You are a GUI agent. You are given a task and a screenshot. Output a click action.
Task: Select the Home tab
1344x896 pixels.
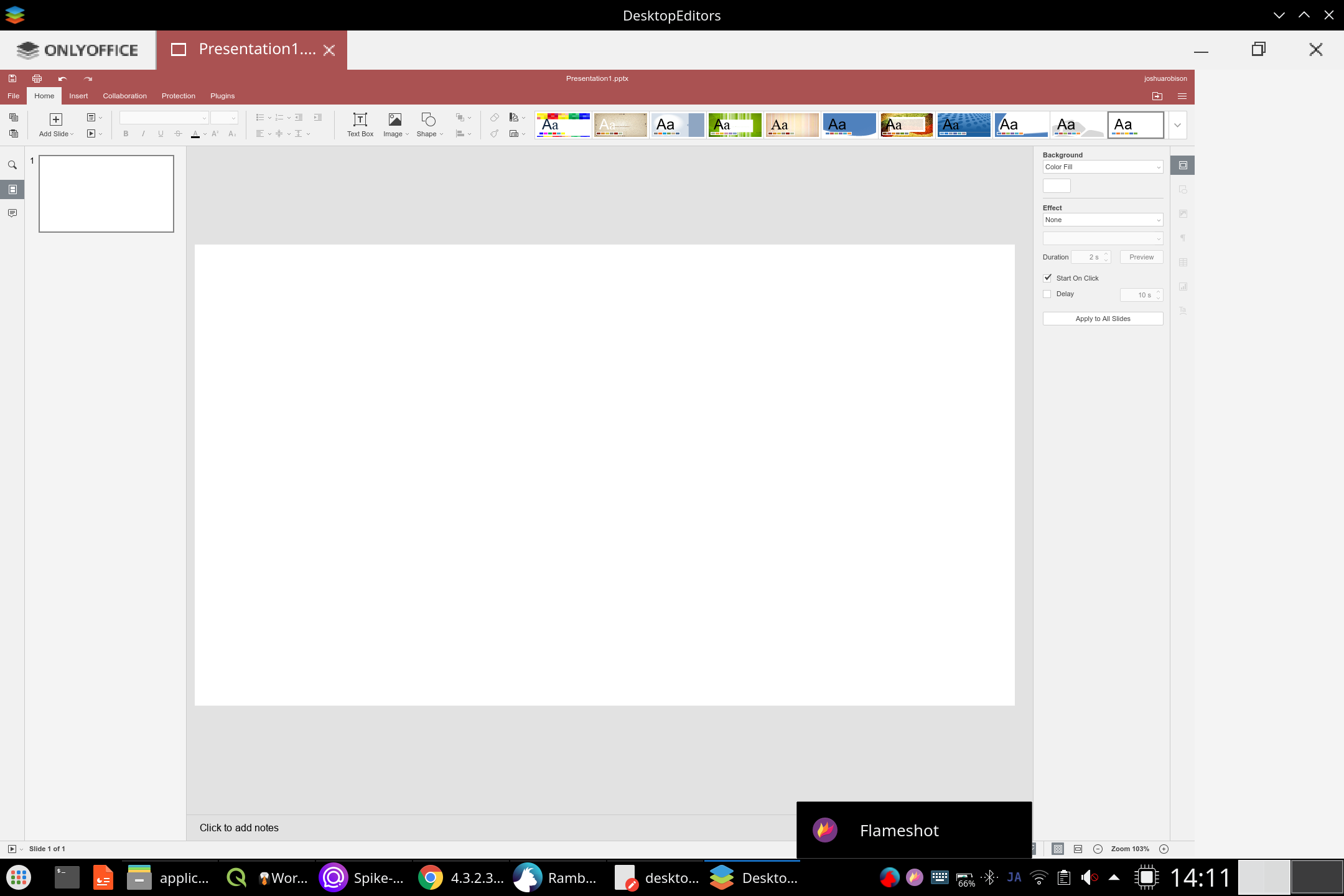[x=44, y=96]
